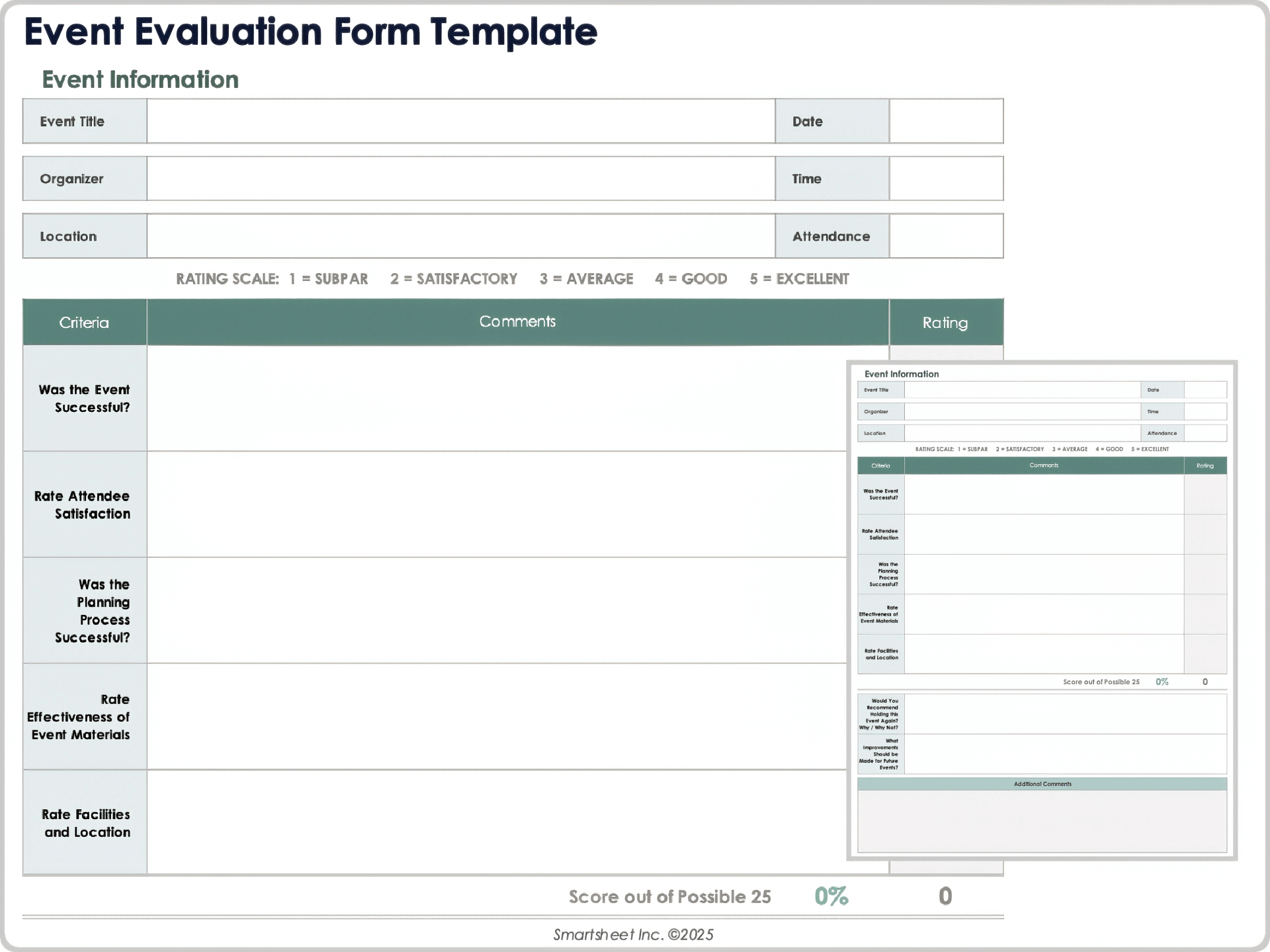
Task: Click the Date entry field
Action: tap(946, 121)
